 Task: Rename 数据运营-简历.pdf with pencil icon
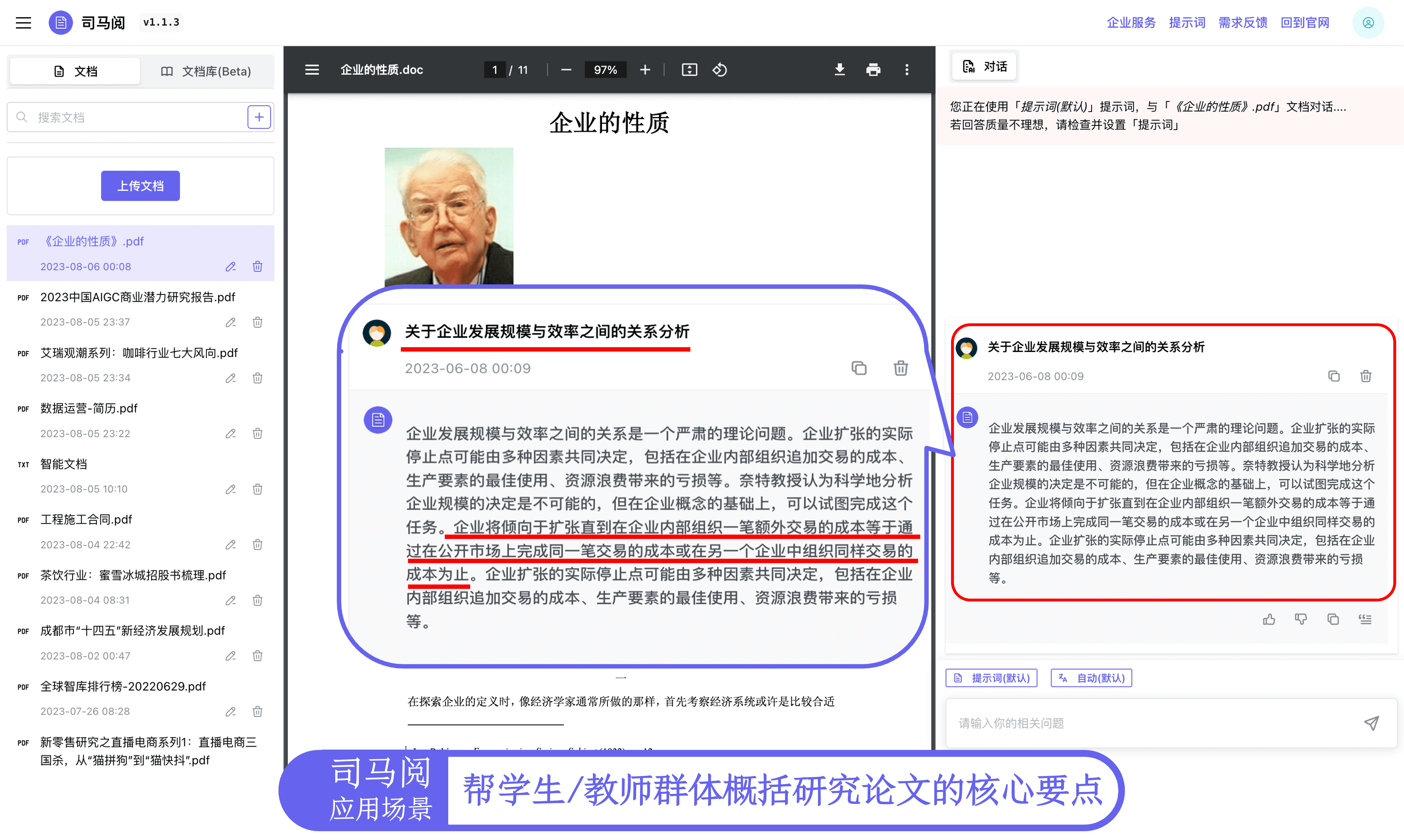tap(230, 433)
